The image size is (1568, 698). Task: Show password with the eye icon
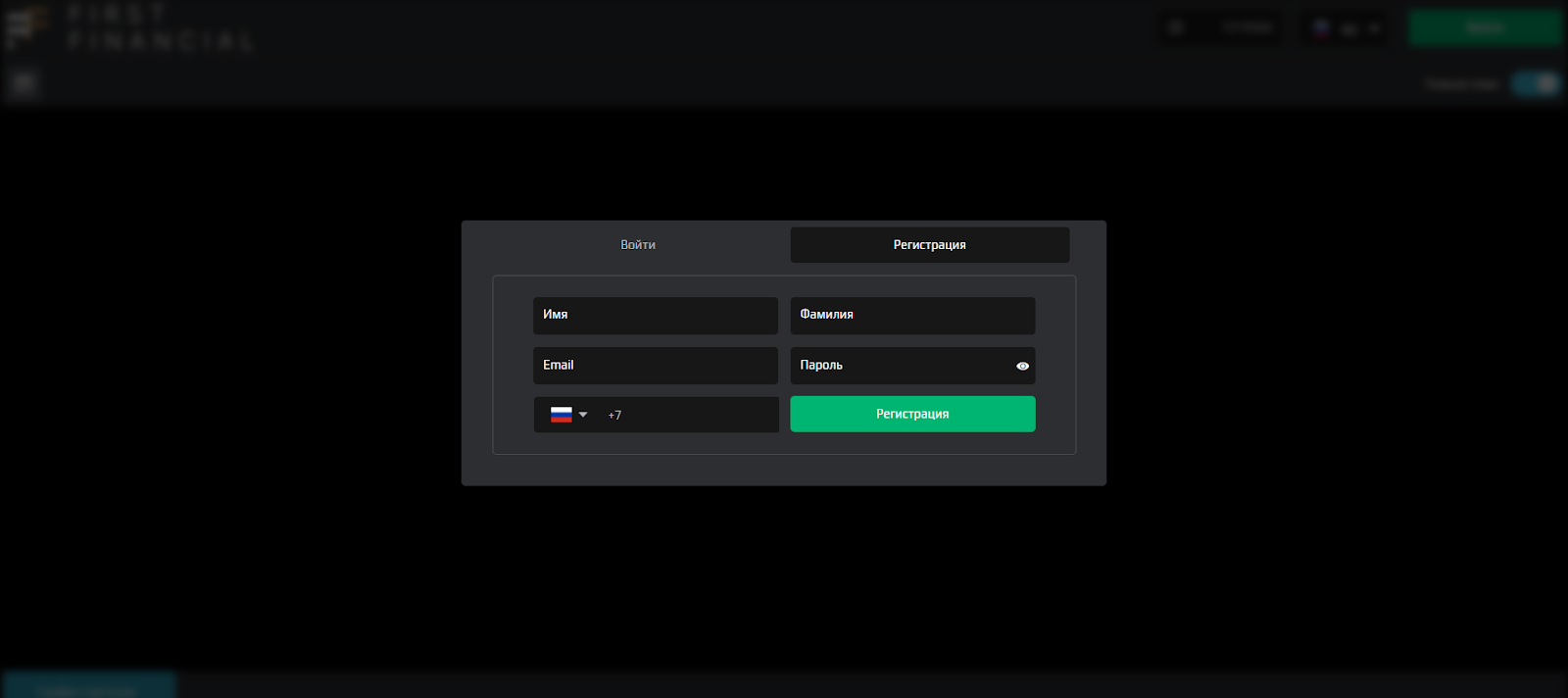tap(1022, 366)
